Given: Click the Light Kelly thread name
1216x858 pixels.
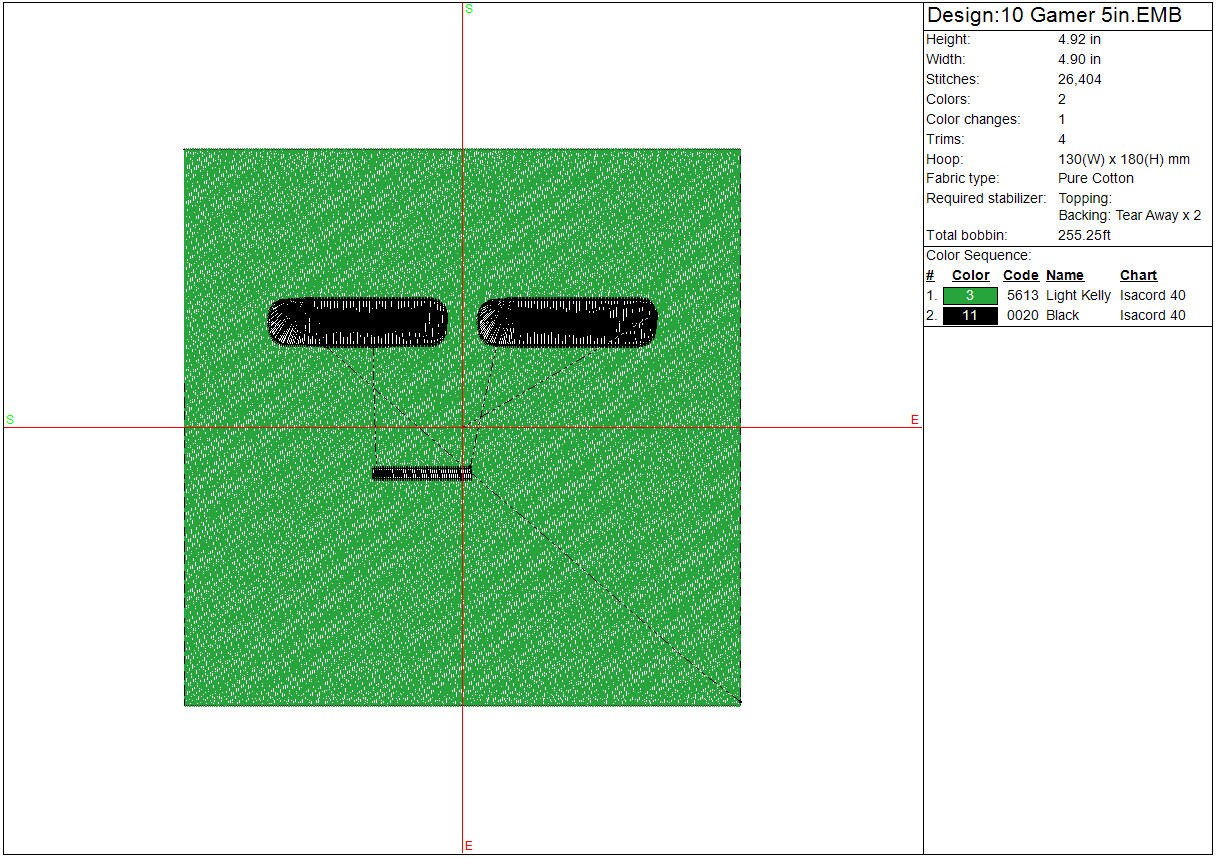Looking at the screenshot, I should pos(1078,296).
